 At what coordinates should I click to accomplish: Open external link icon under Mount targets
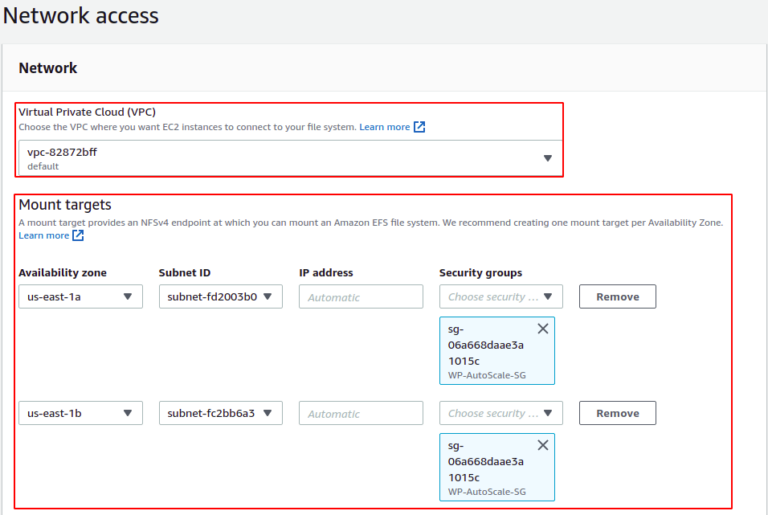[x=78, y=236]
